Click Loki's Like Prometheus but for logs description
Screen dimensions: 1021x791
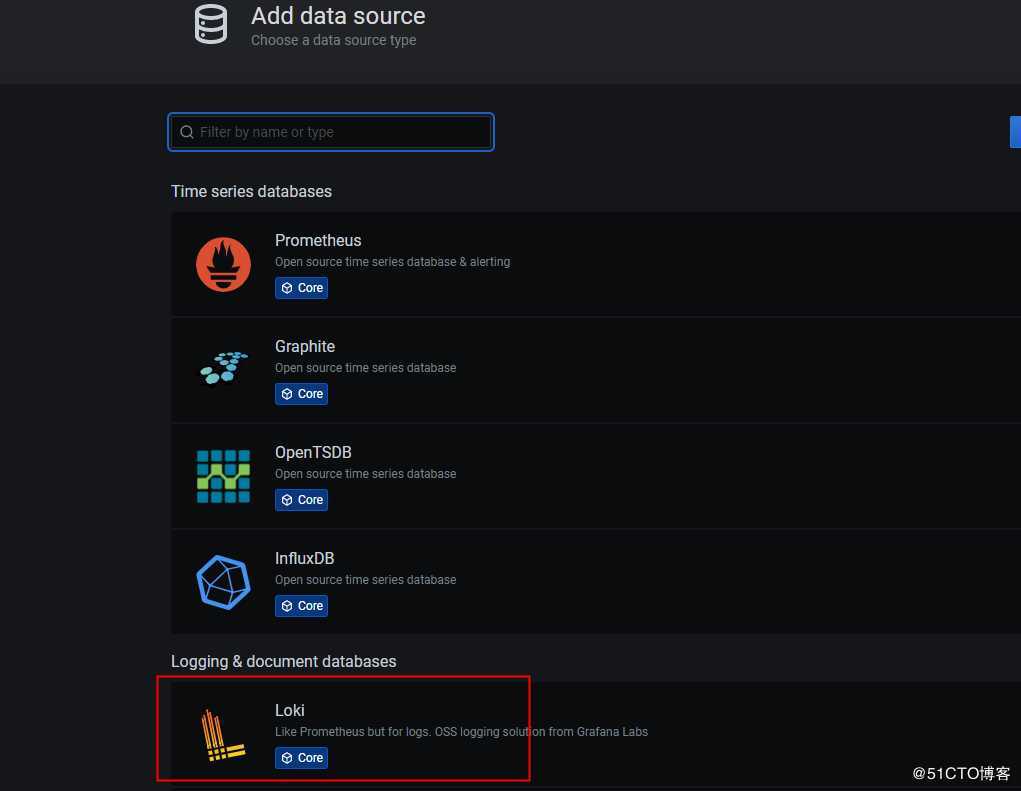point(461,732)
